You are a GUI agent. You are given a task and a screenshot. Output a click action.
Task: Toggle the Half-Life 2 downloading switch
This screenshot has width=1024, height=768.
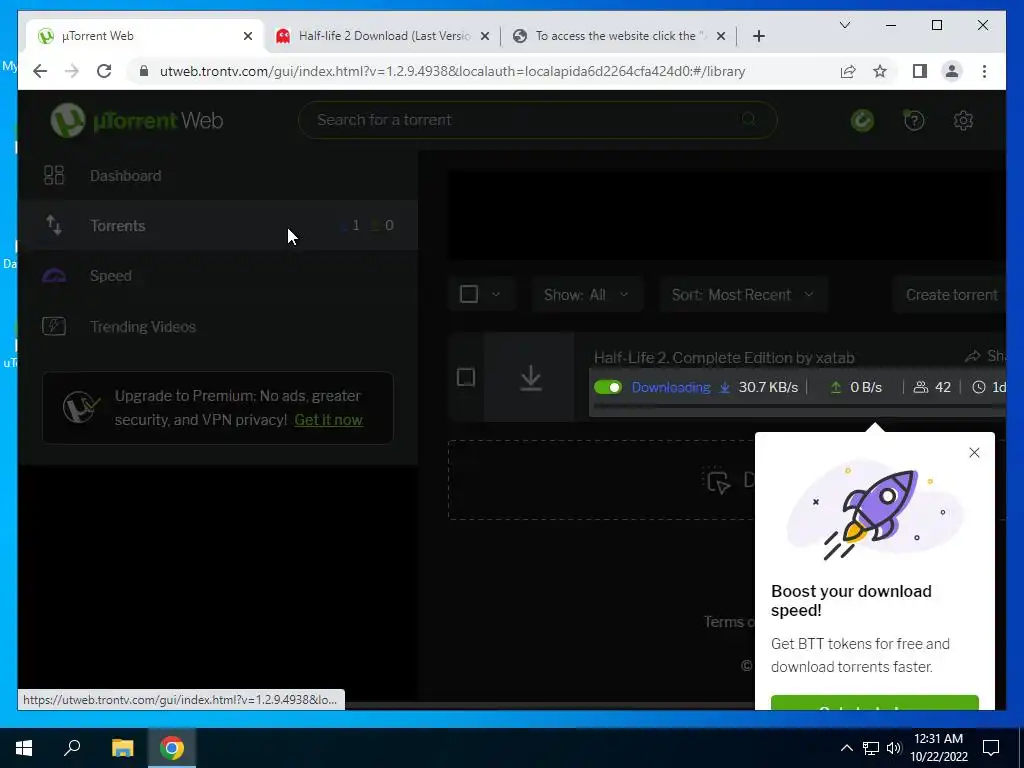(608, 387)
